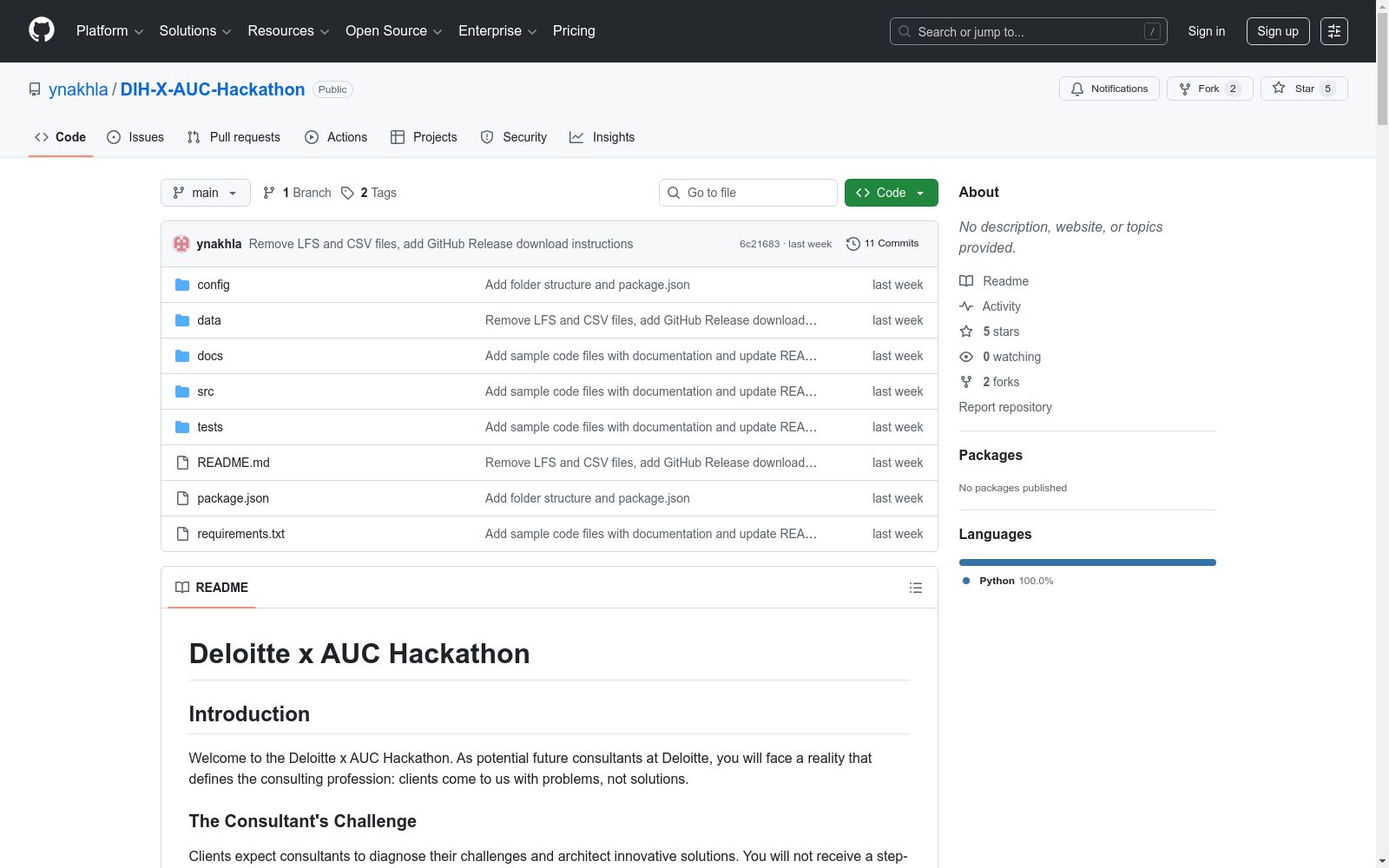Viewport: 1389px width, 868px height.
Task: Open the config folder's commit message
Action: [588, 285]
